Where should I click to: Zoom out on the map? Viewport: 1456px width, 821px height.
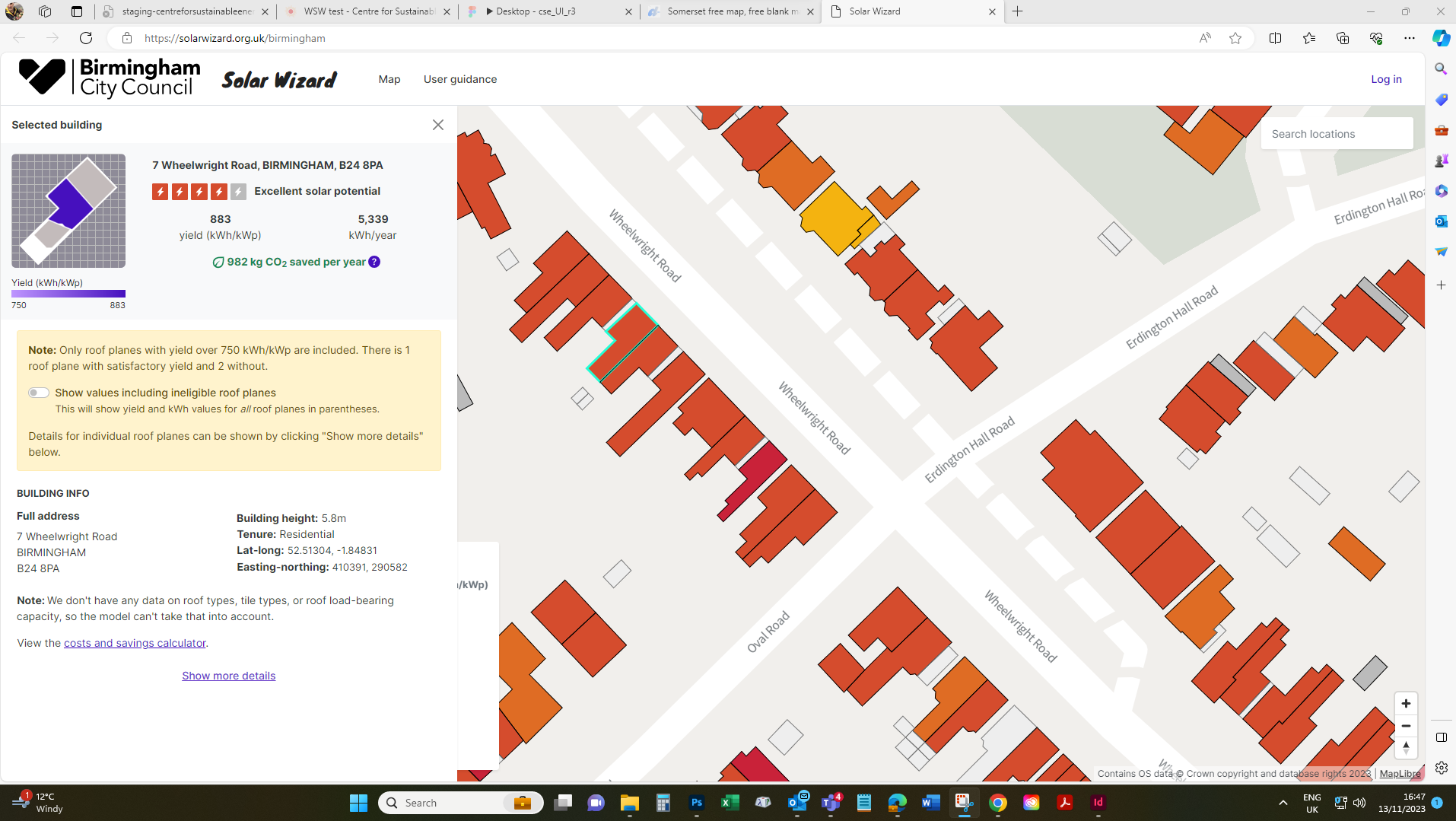coord(1406,726)
